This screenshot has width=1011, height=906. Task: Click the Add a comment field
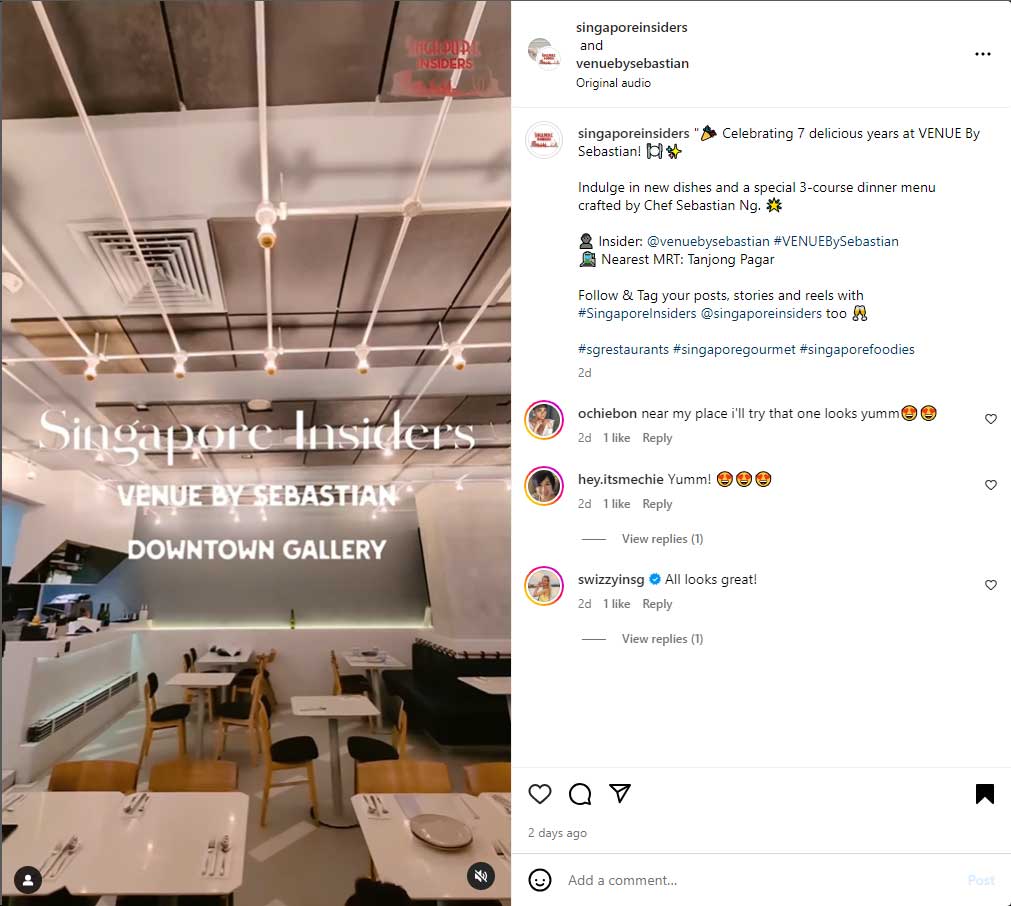[x=761, y=880]
